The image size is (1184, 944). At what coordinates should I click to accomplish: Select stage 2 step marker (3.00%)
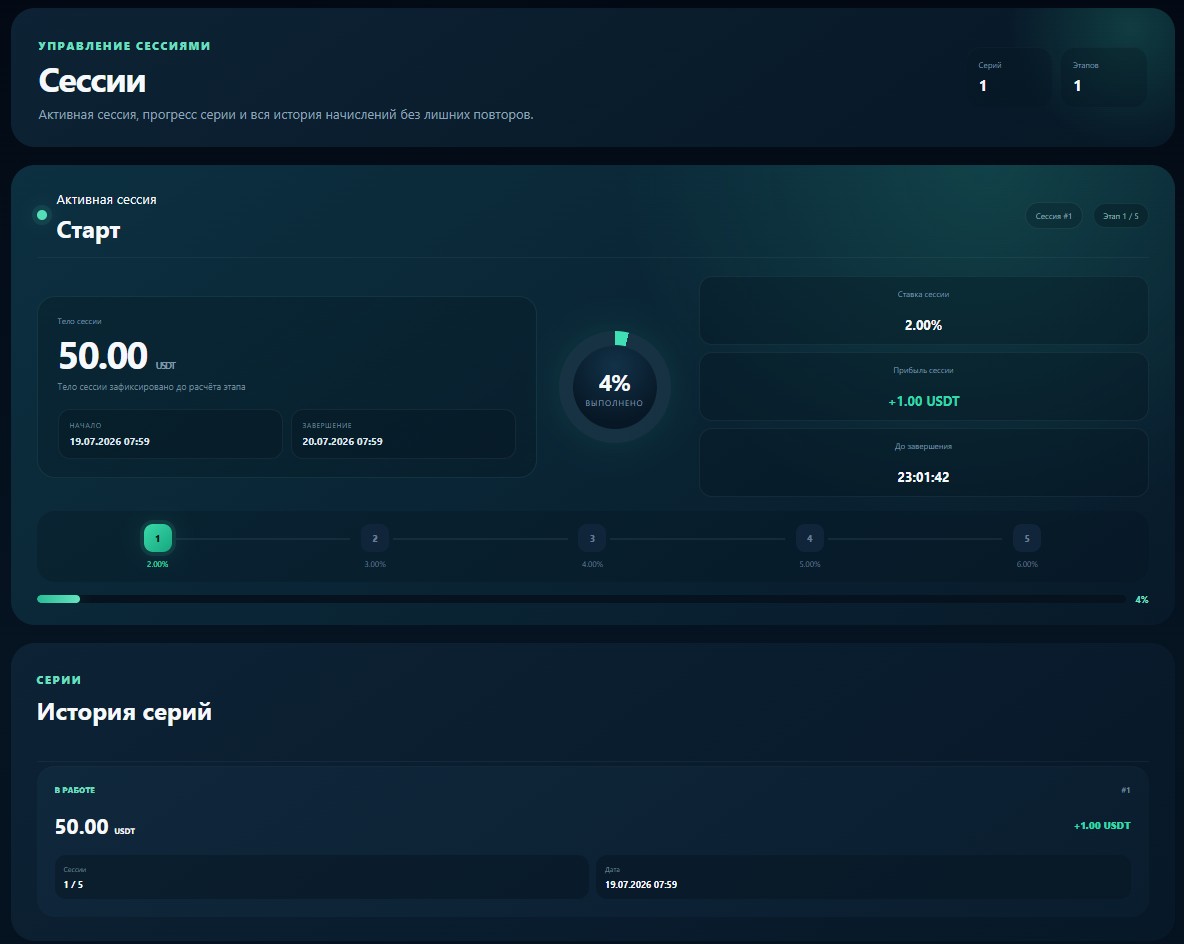[375, 538]
